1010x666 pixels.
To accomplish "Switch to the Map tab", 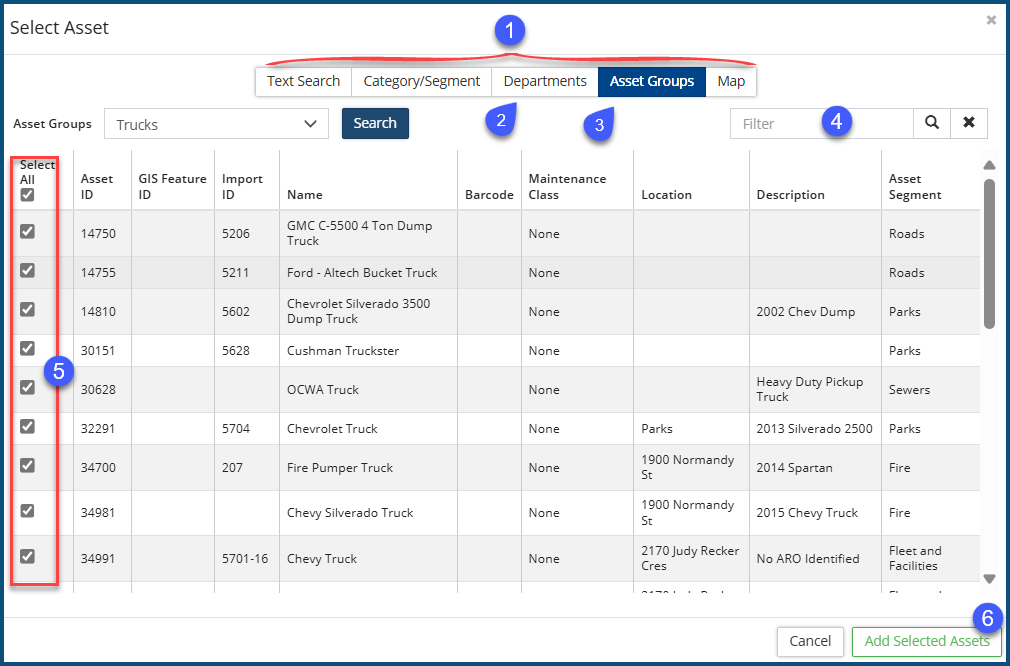I will (731, 81).
